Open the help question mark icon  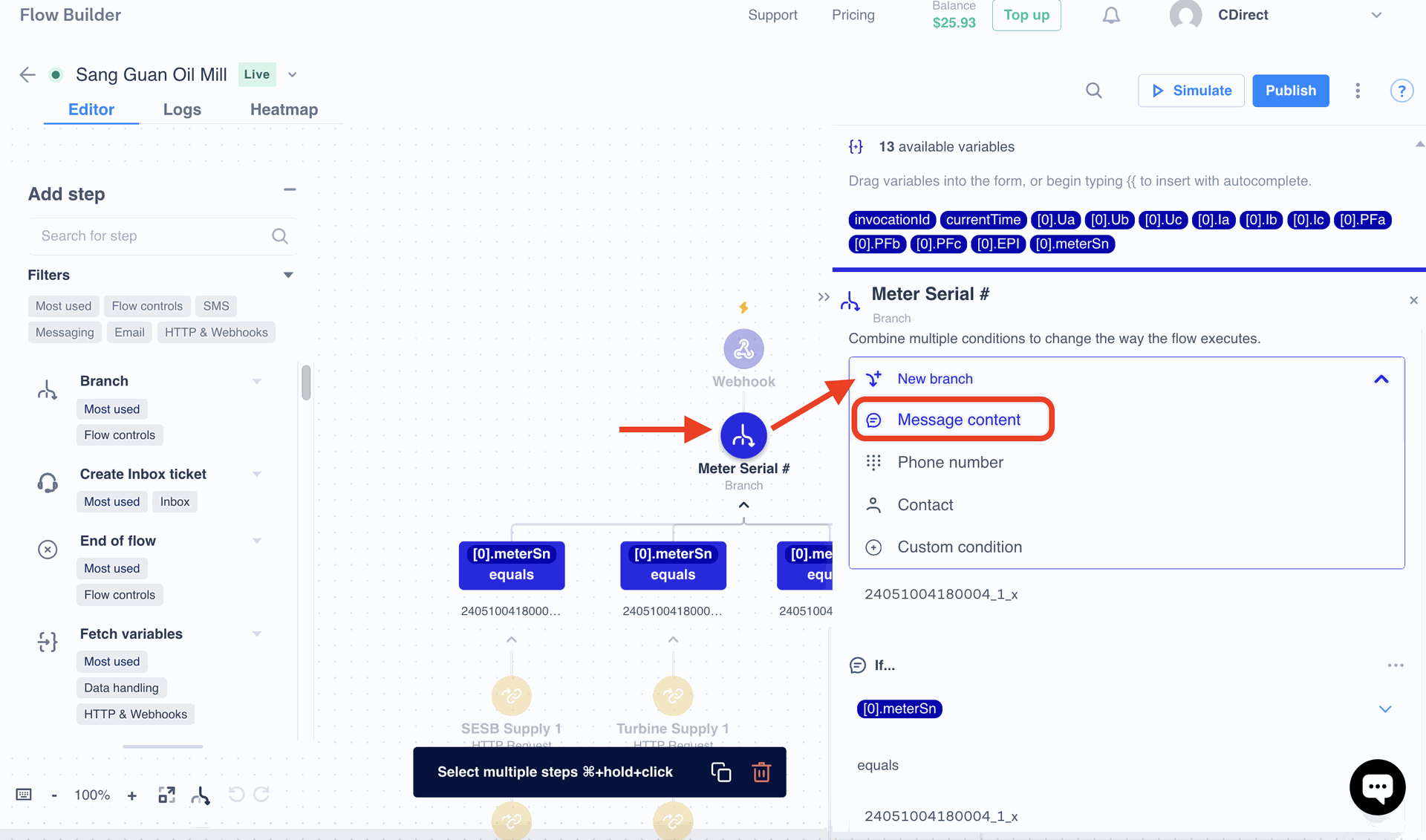(x=1401, y=91)
